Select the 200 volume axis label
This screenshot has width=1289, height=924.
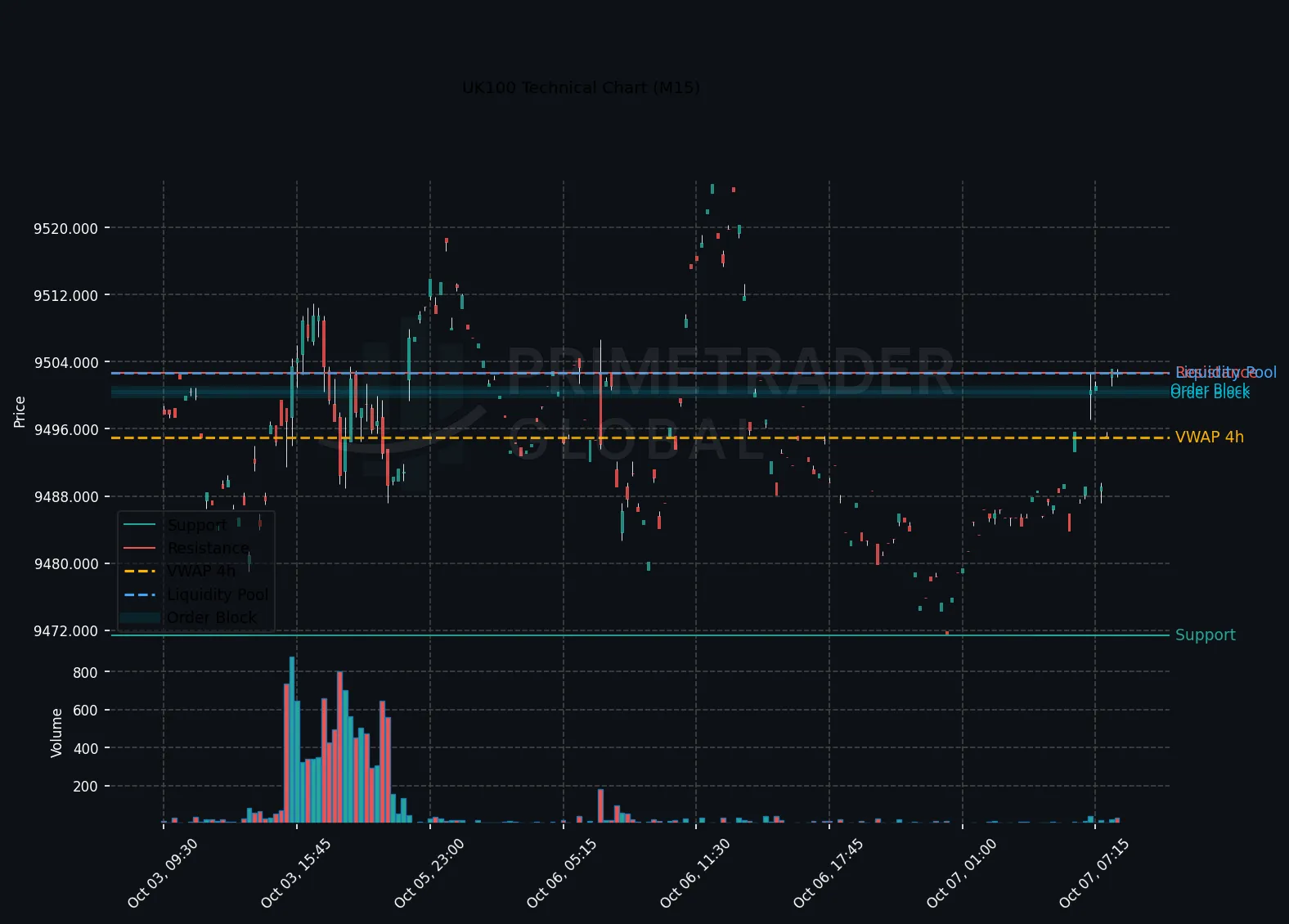point(85,786)
